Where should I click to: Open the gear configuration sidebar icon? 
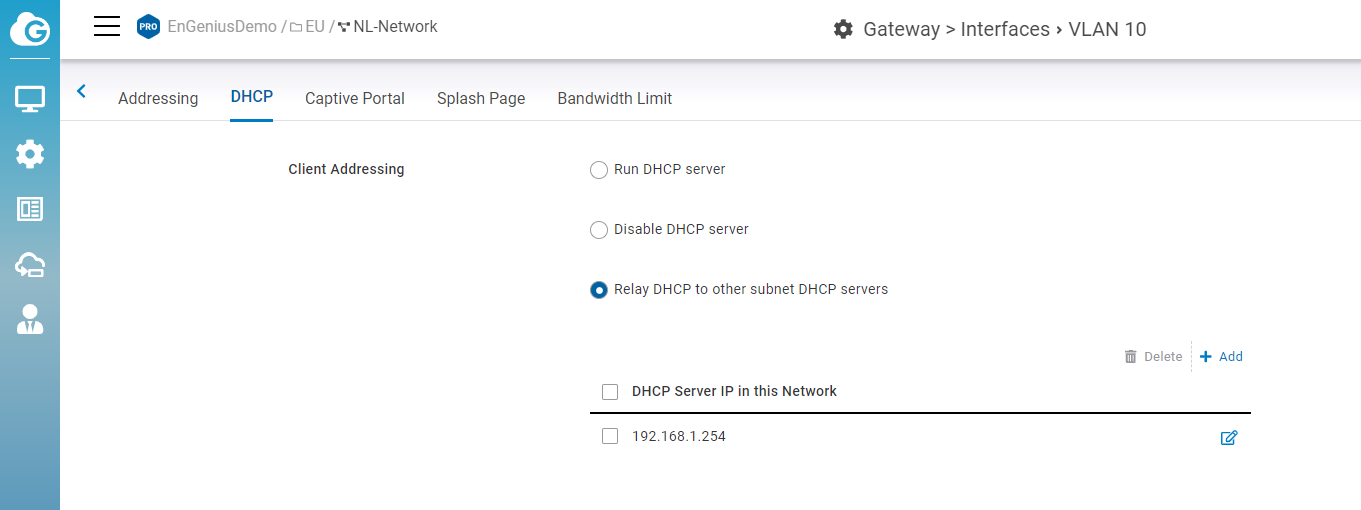click(30, 154)
